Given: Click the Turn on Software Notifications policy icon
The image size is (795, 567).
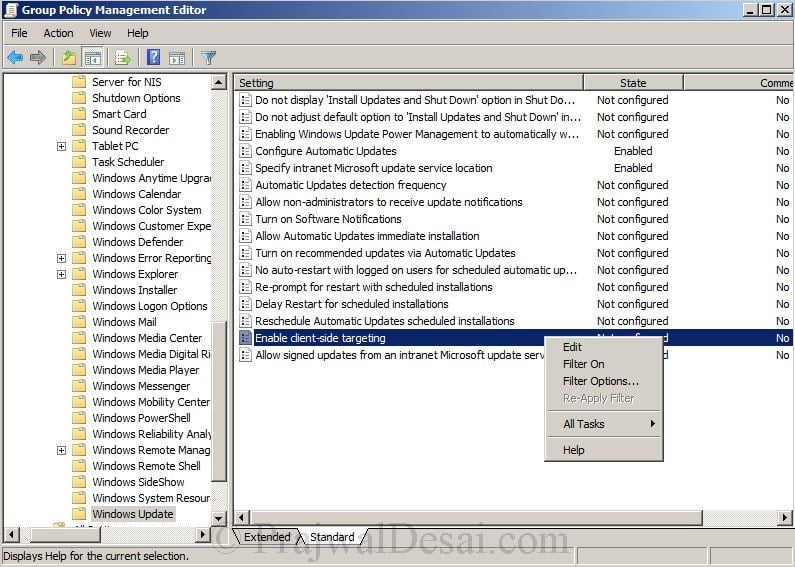Looking at the screenshot, I should (x=245, y=219).
